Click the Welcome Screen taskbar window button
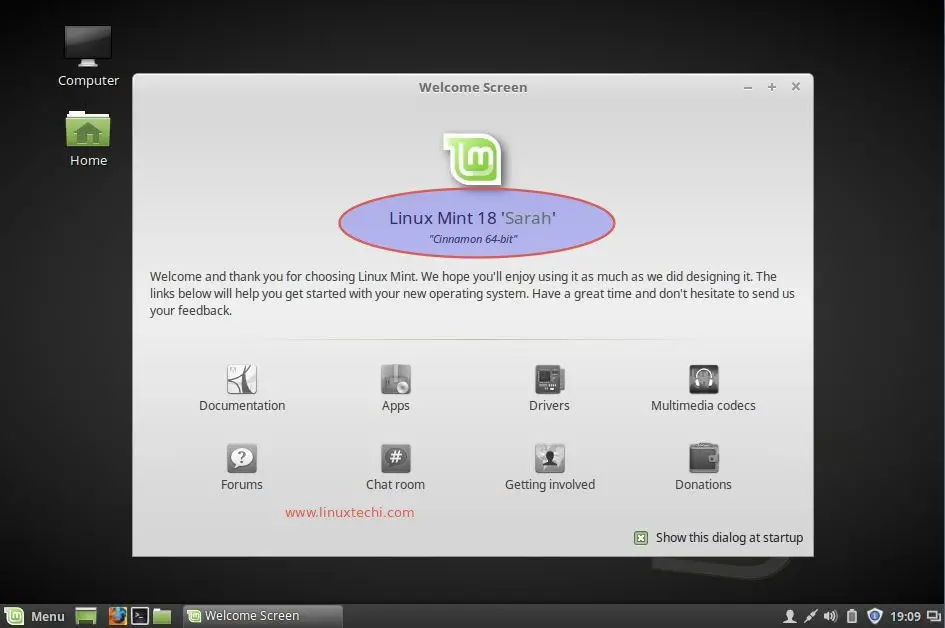945x628 pixels. 262,616
